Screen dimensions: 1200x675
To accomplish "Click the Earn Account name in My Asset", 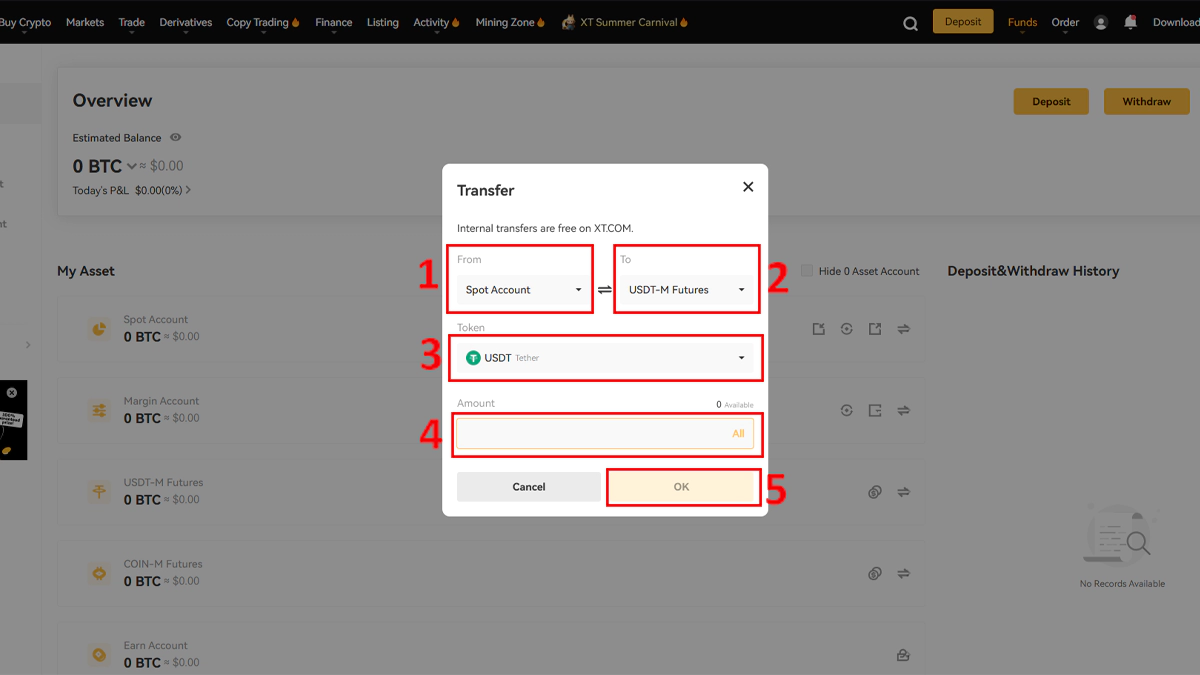I will coord(156,646).
